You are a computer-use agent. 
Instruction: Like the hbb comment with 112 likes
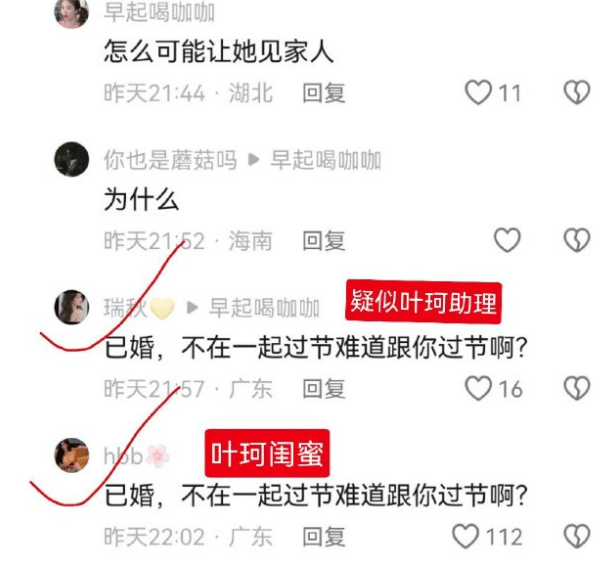[x=466, y=536]
